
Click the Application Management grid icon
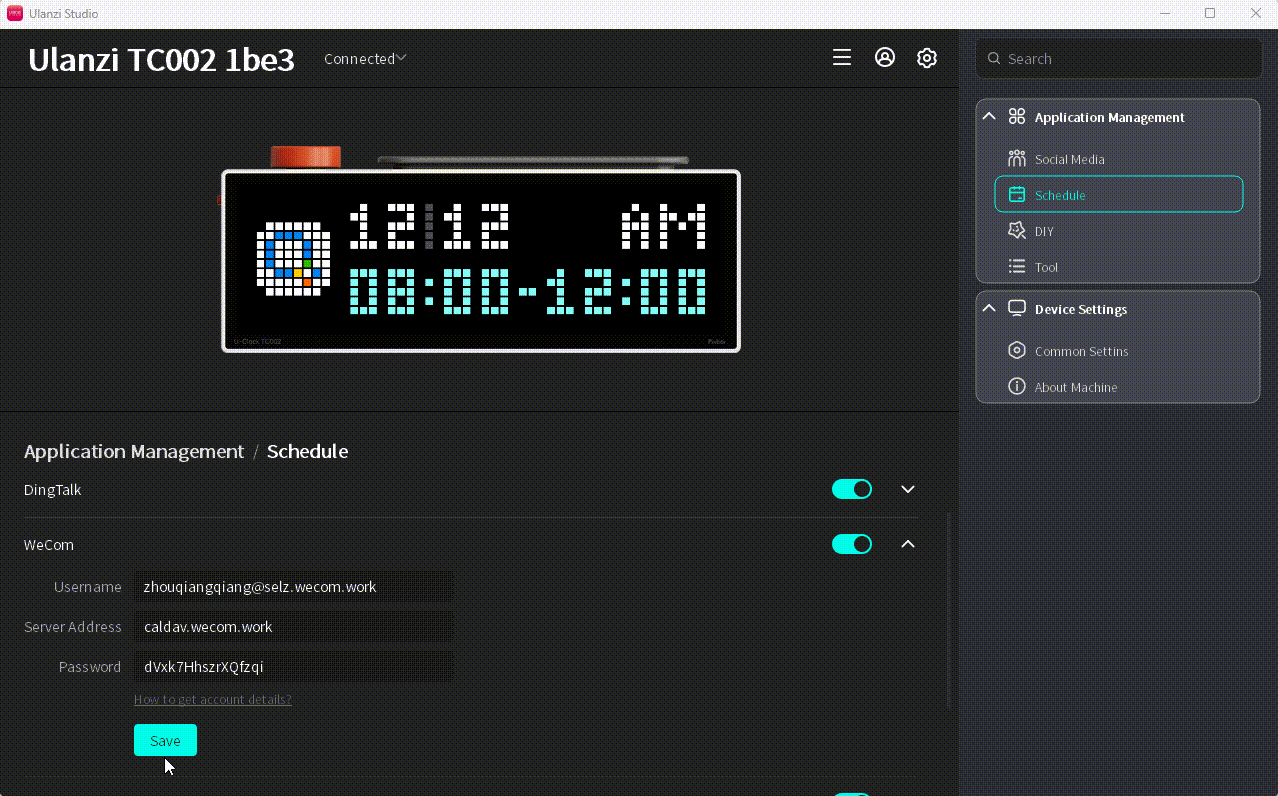(x=1017, y=117)
